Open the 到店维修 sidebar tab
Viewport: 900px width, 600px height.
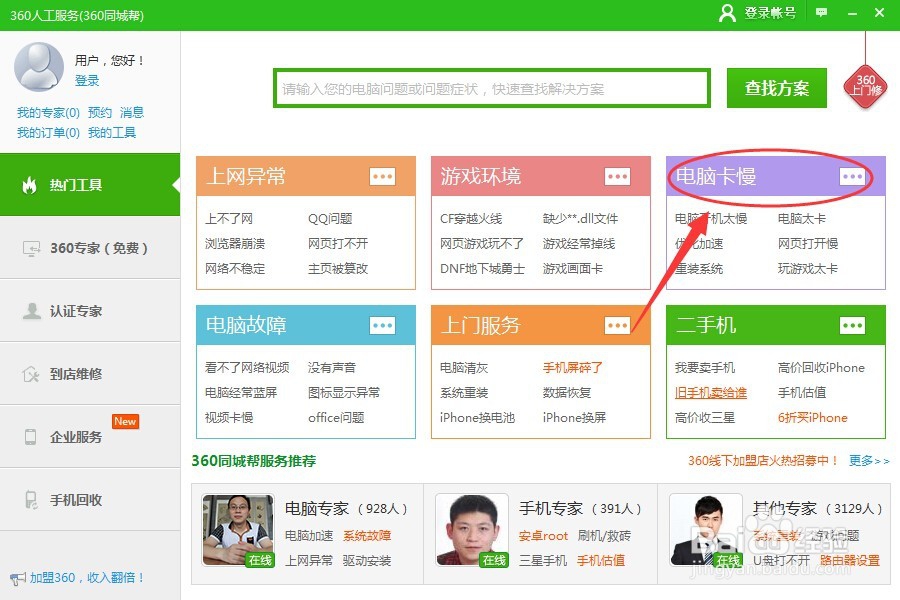coord(90,374)
